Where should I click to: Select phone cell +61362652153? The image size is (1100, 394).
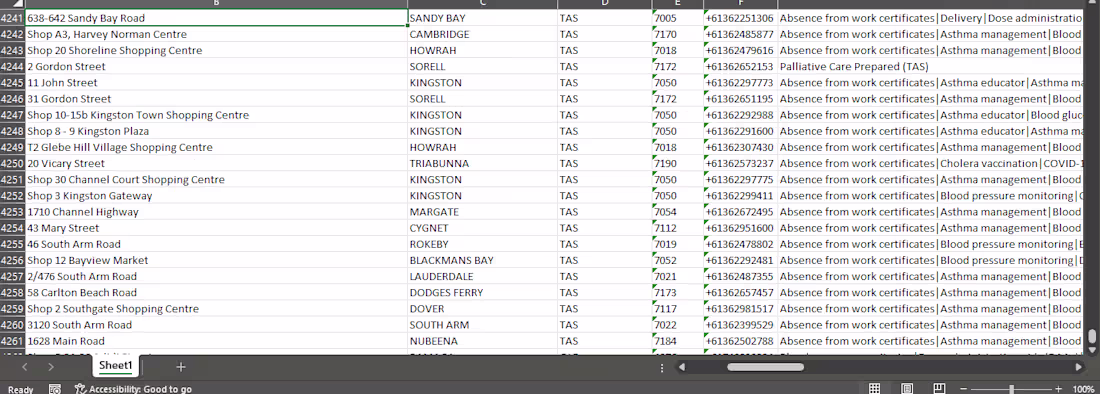click(741, 67)
